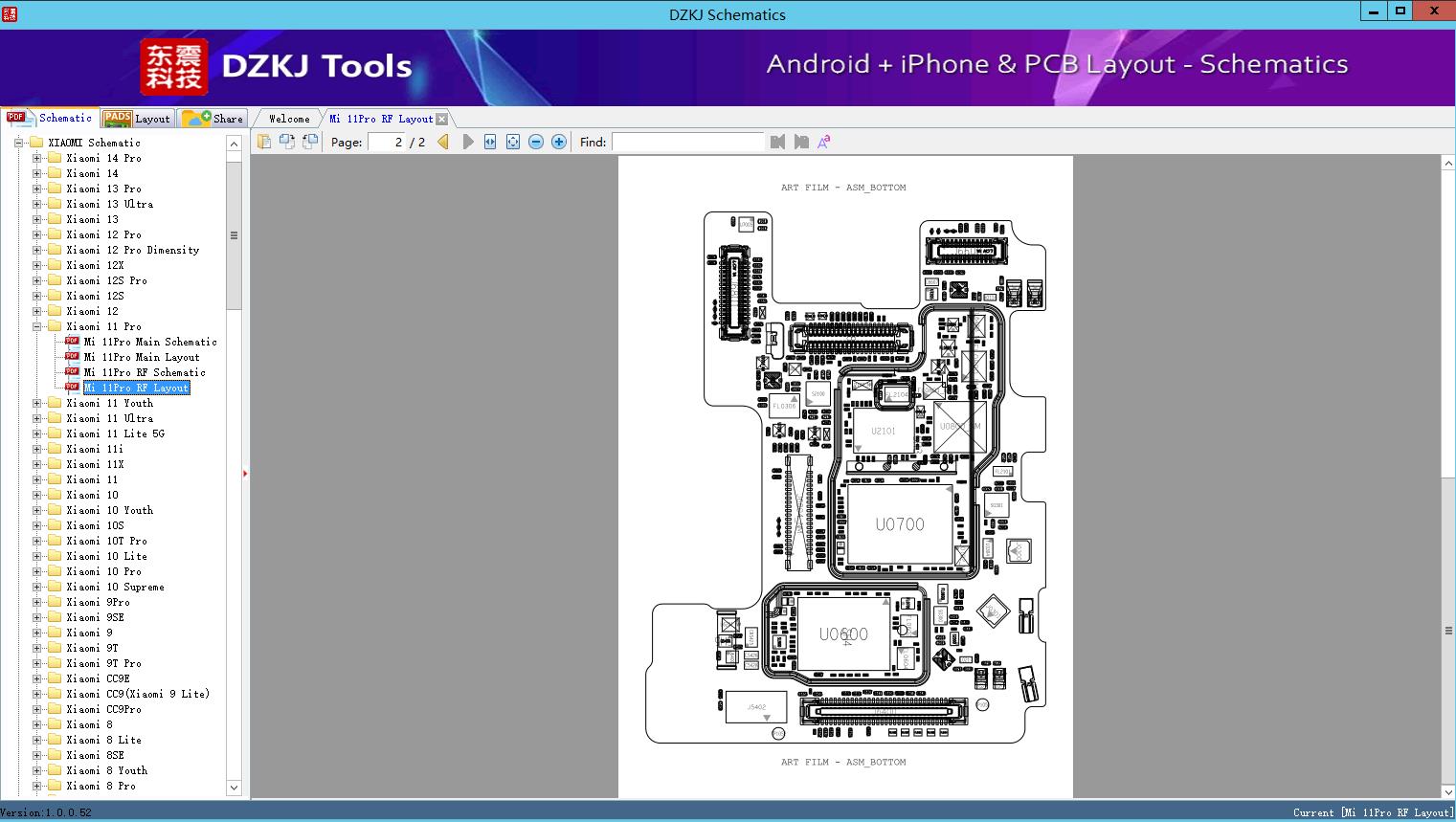Select Mi 11Pro RF Layout in the tree
This screenshot has height=822, width=1456.
[136, 388]
